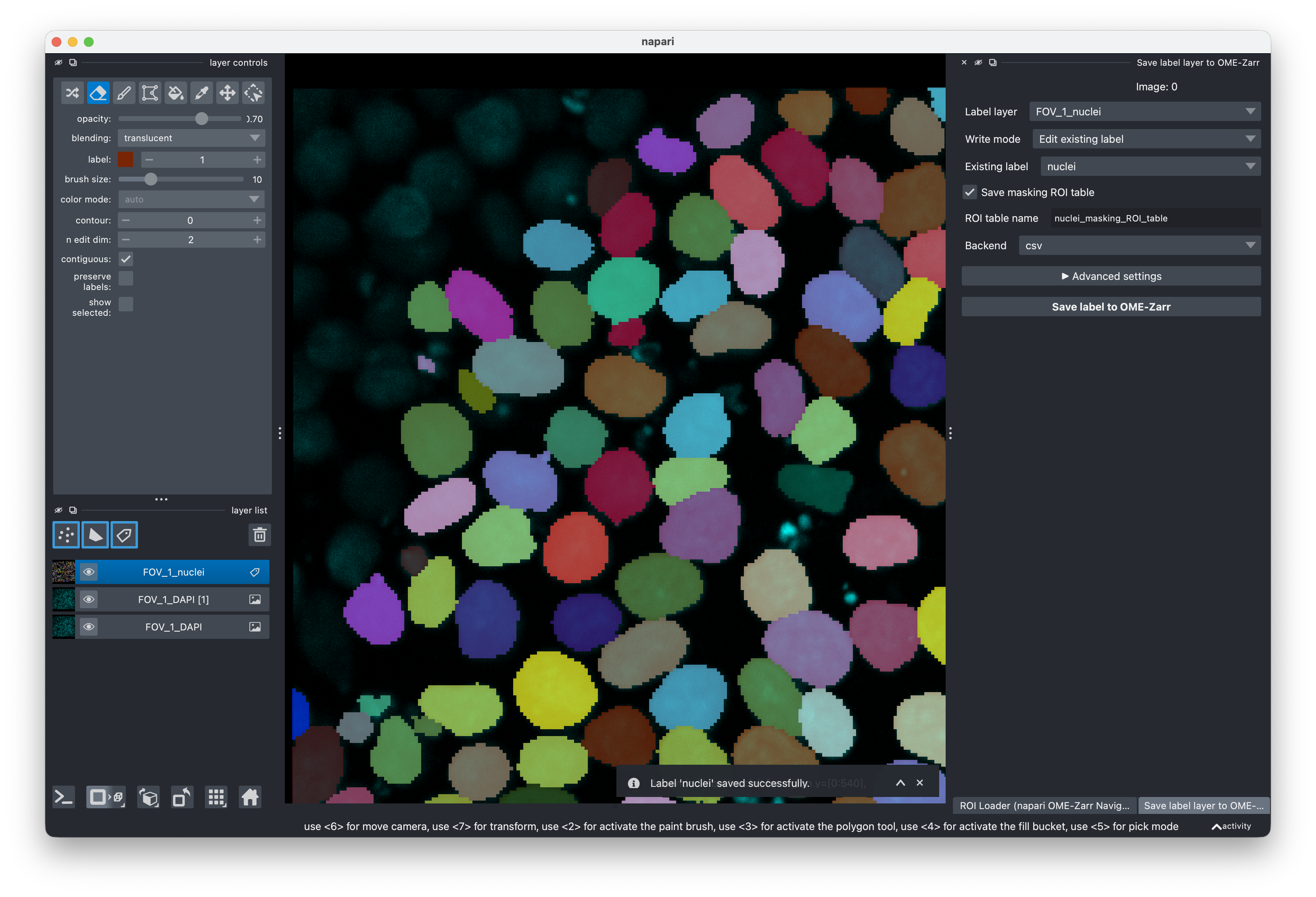
Task: Decrease n edit dim value
Action: [126, 240]
